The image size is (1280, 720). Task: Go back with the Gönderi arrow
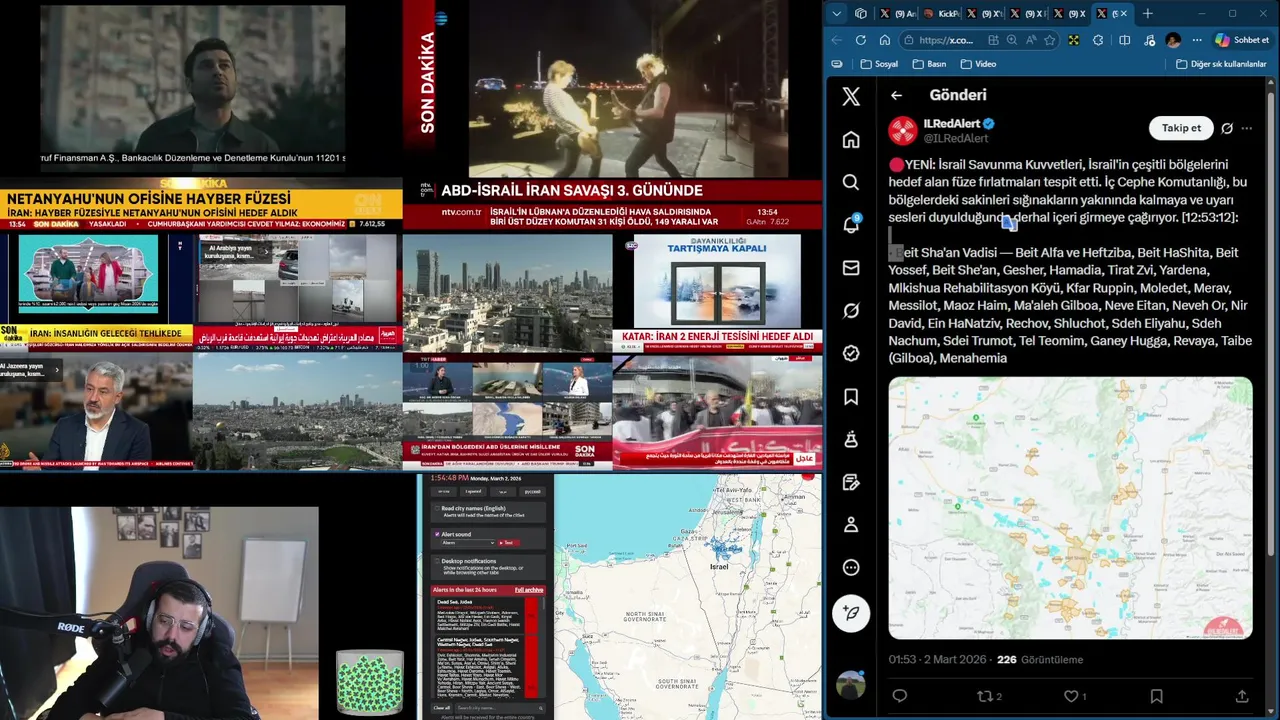click(x=896, y=96)
